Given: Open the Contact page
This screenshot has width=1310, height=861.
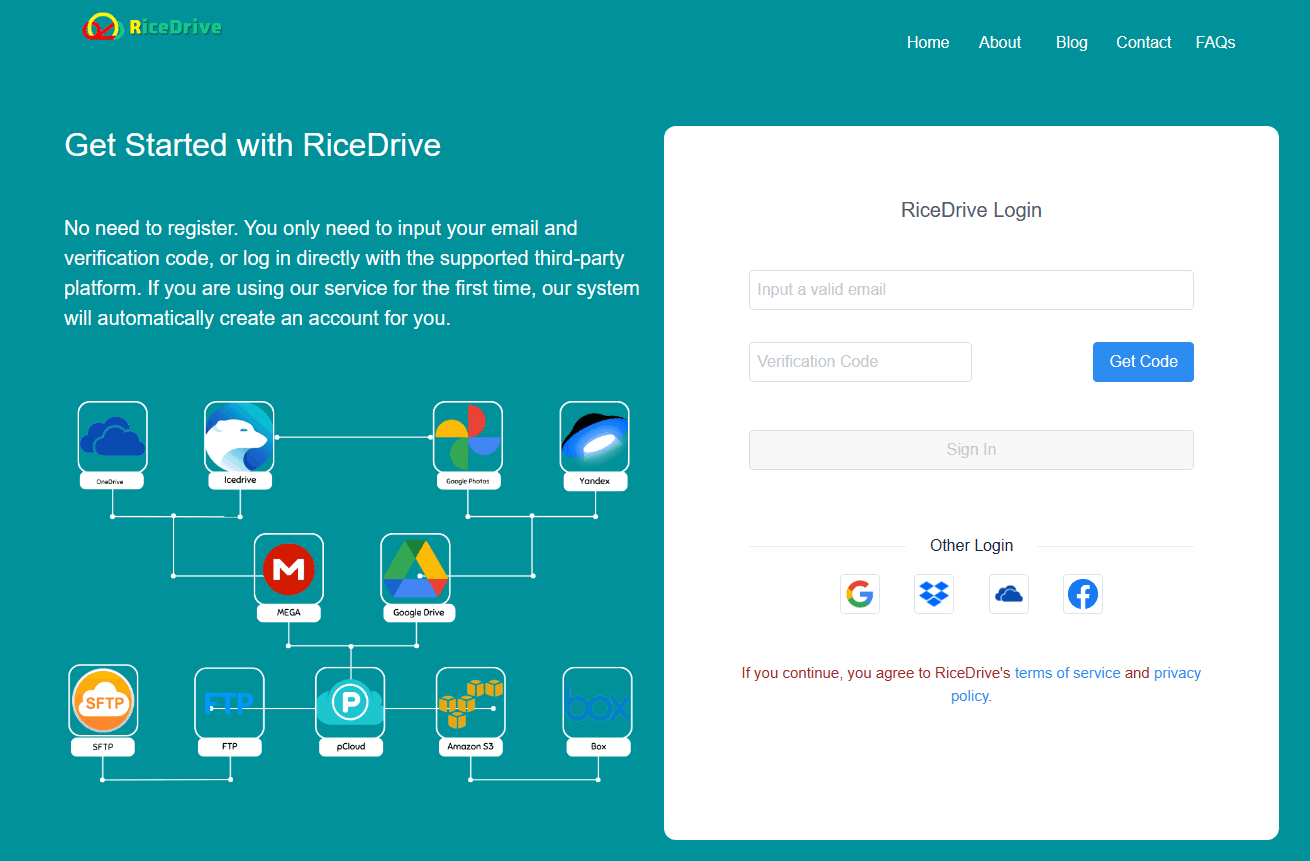Looking at the screenshot, I should [1144, 42].
